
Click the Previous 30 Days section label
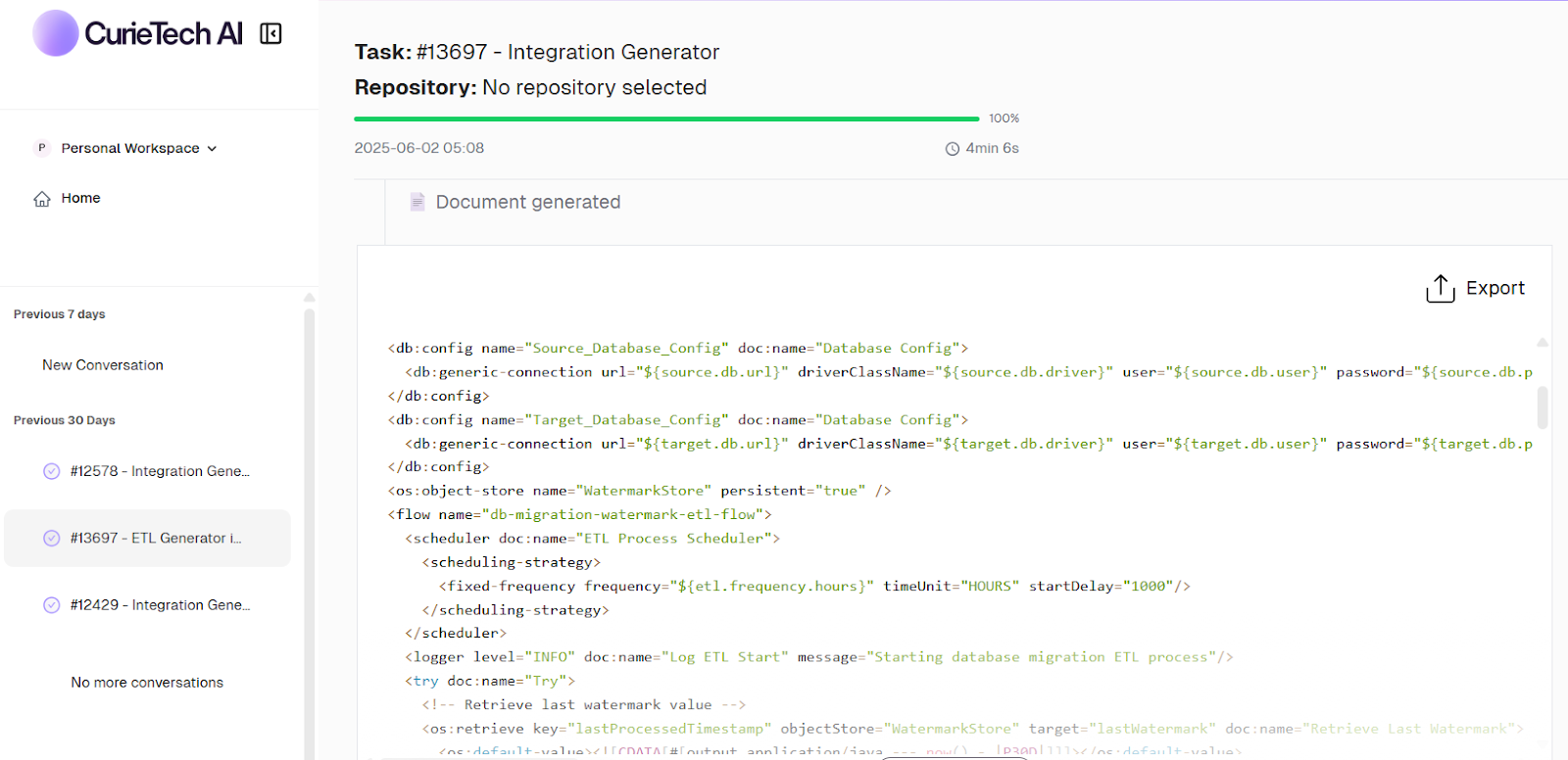[65, 420]
